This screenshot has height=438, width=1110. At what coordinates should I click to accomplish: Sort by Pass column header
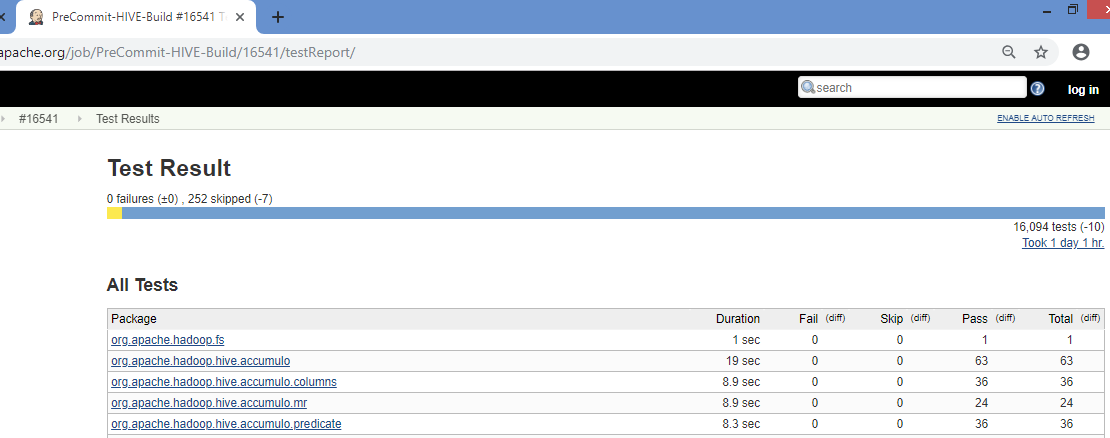[975, 318]
